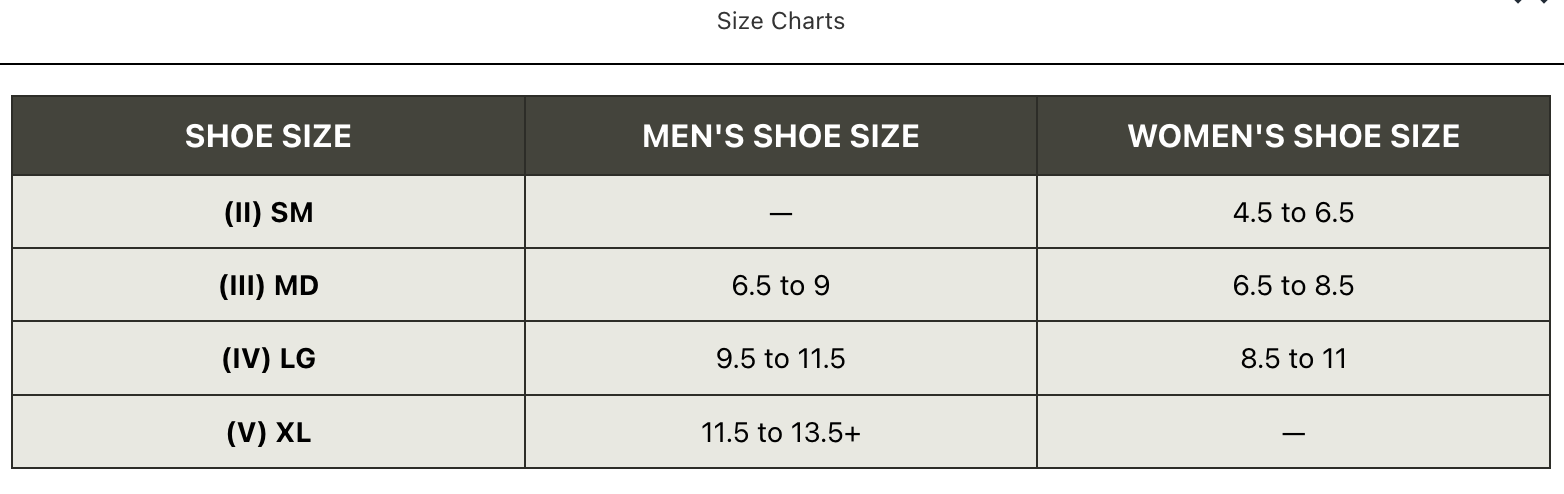Select the (V) XL size label
This screenshot has height=494, width=1564.
coord(268,432)
